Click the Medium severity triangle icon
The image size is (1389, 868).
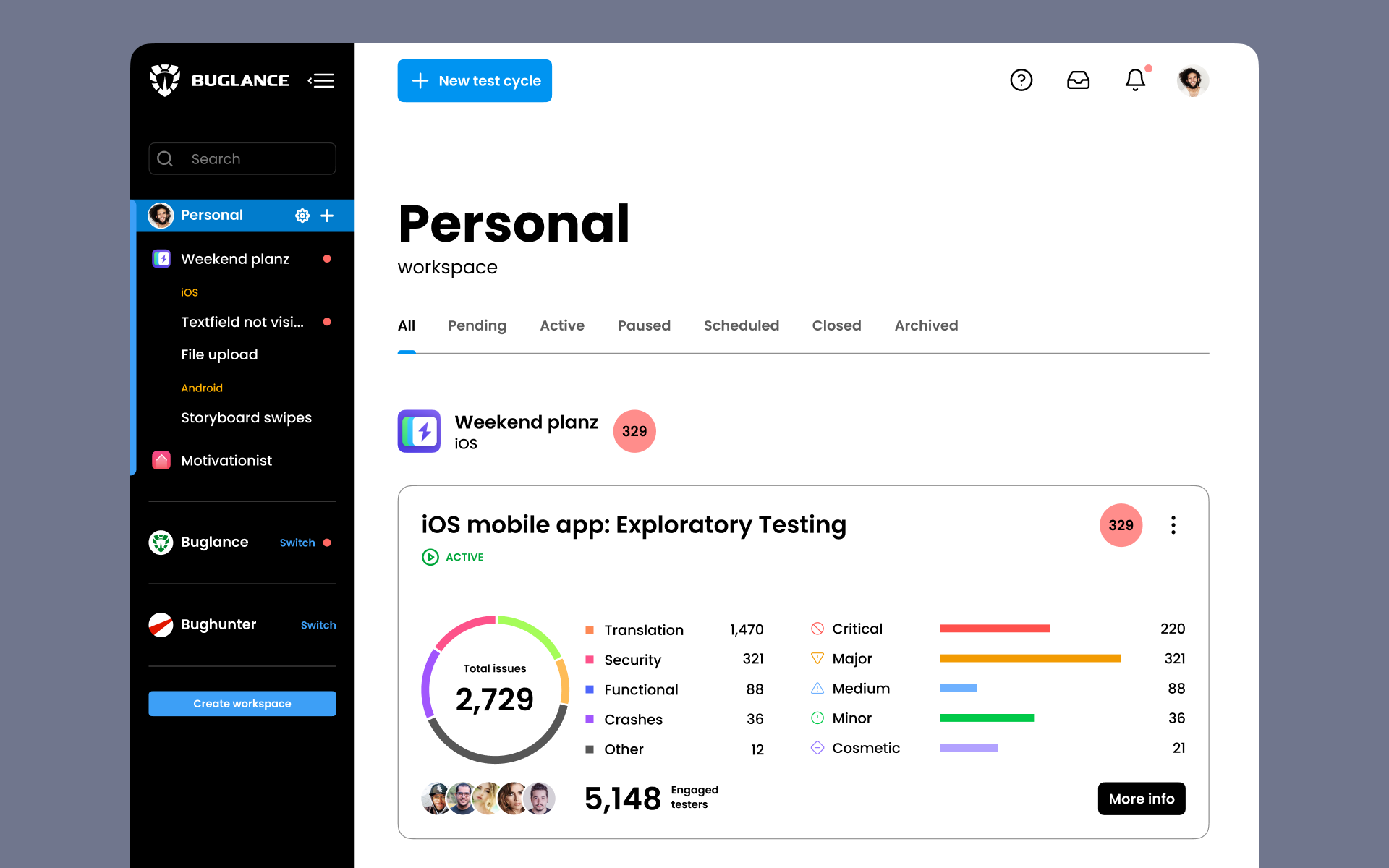pos(817,688)
